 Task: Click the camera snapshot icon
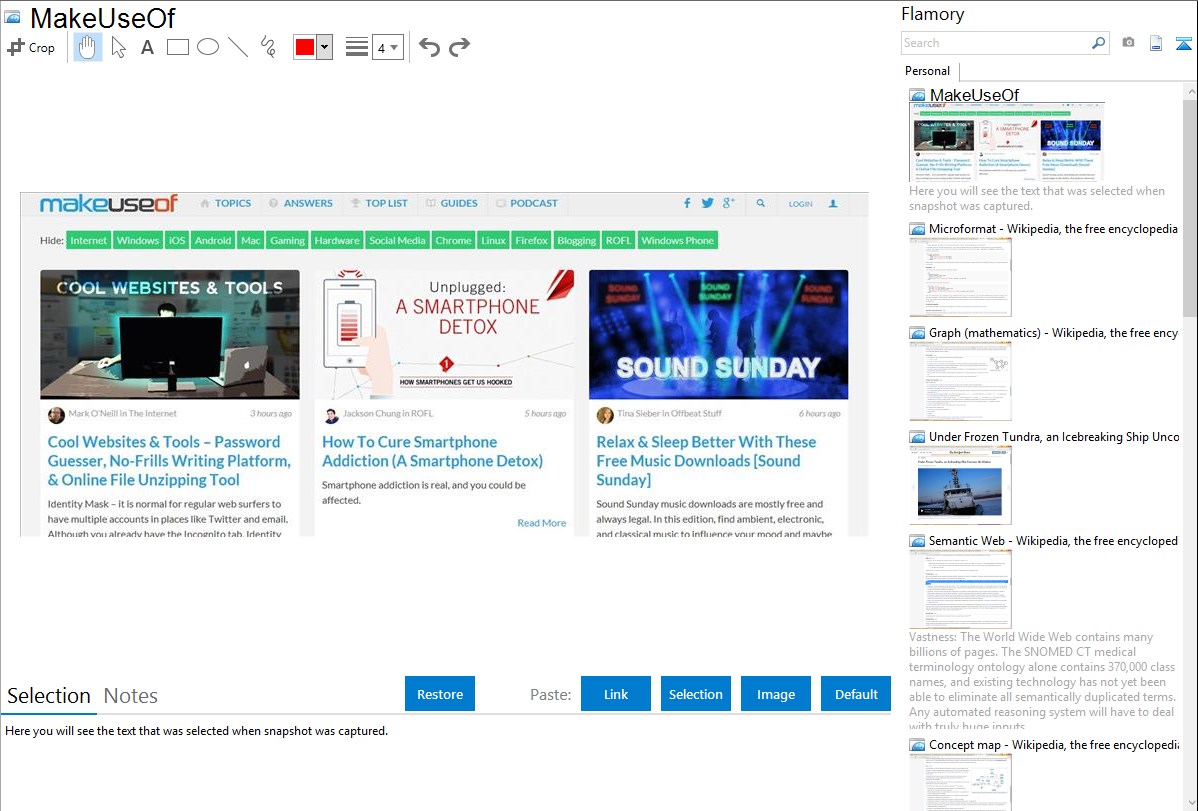pos(1128,43)
